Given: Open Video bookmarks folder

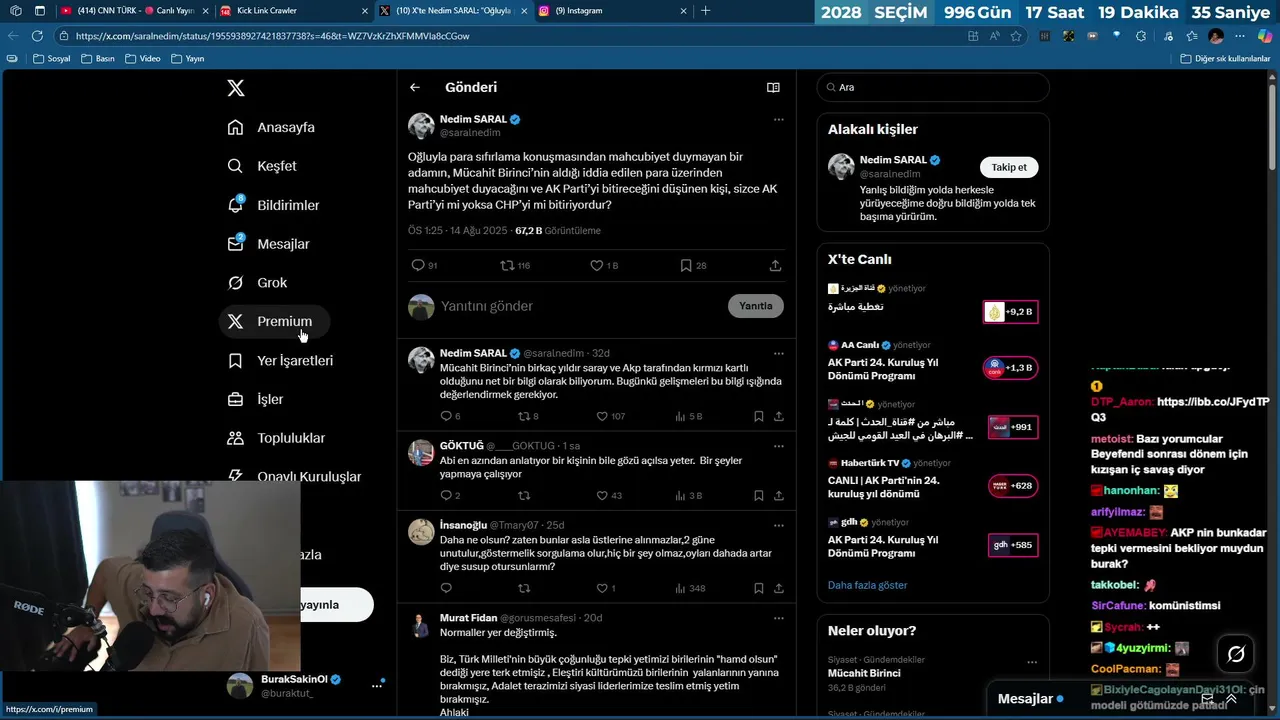Looking at the screenshot, I should [x=143, y=58].
